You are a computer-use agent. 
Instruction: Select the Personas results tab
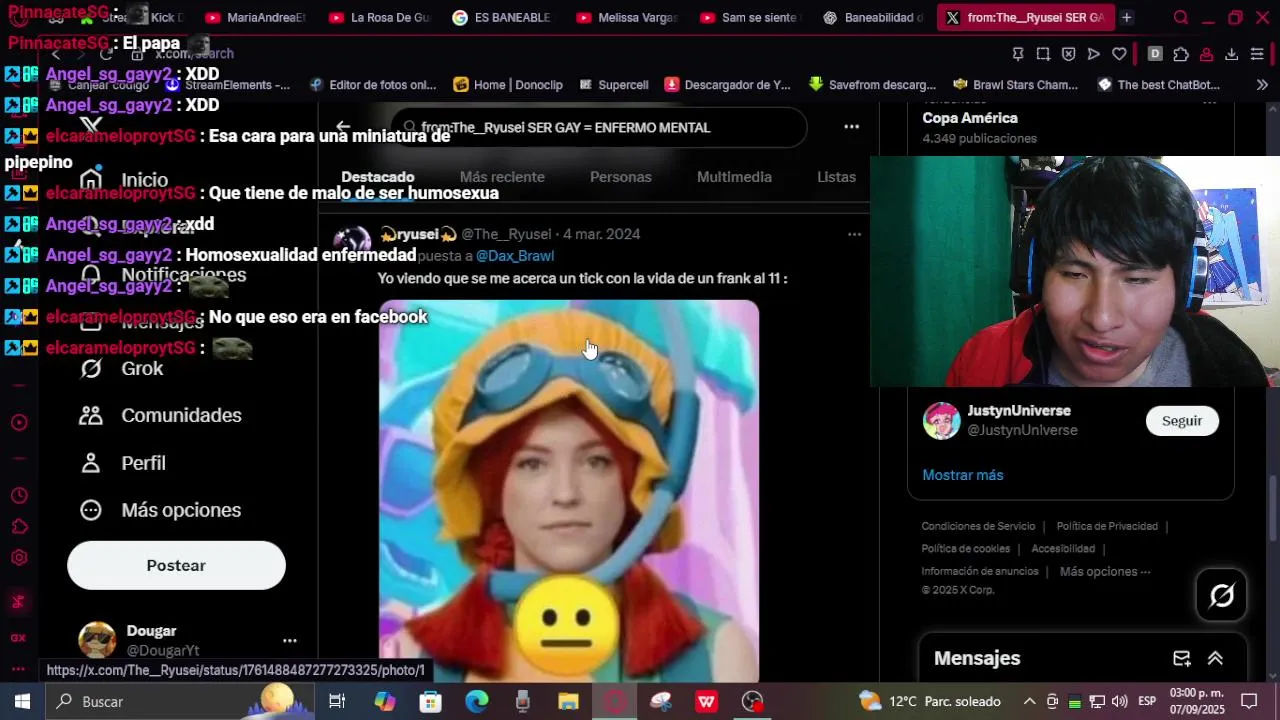[x=620, y=177]
